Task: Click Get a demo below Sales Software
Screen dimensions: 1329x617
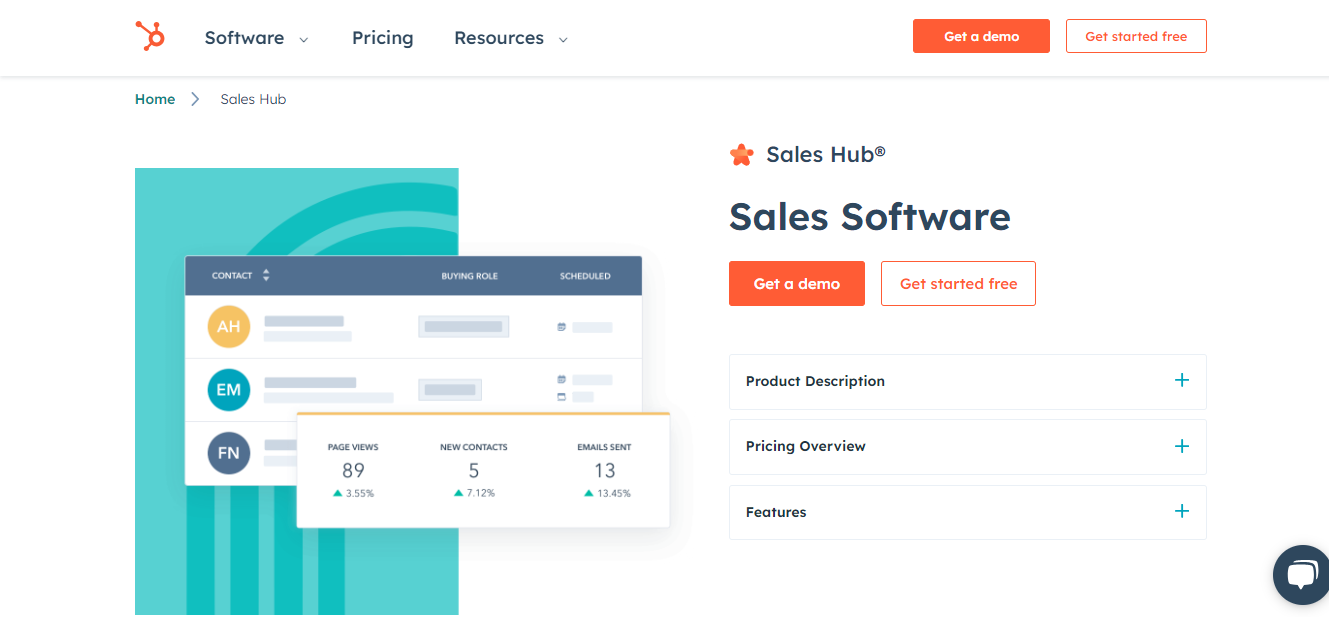Action: 797,284
